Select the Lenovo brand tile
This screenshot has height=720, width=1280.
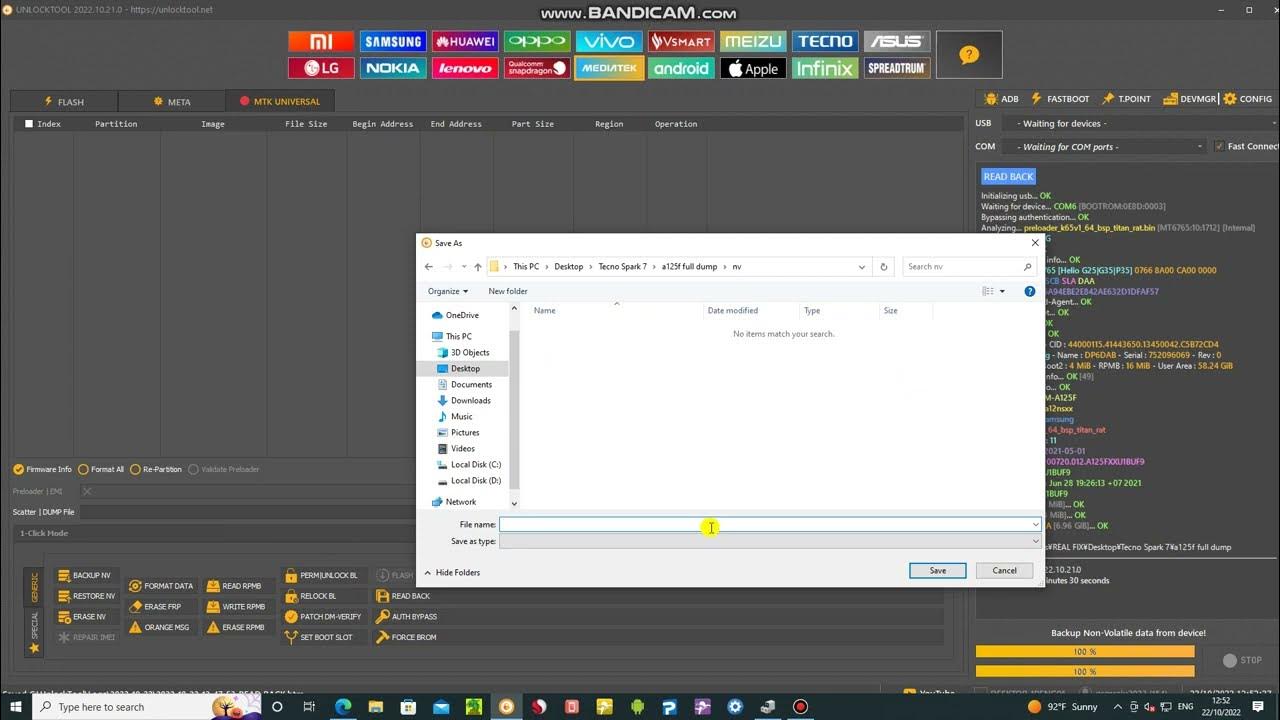point(465,68)
